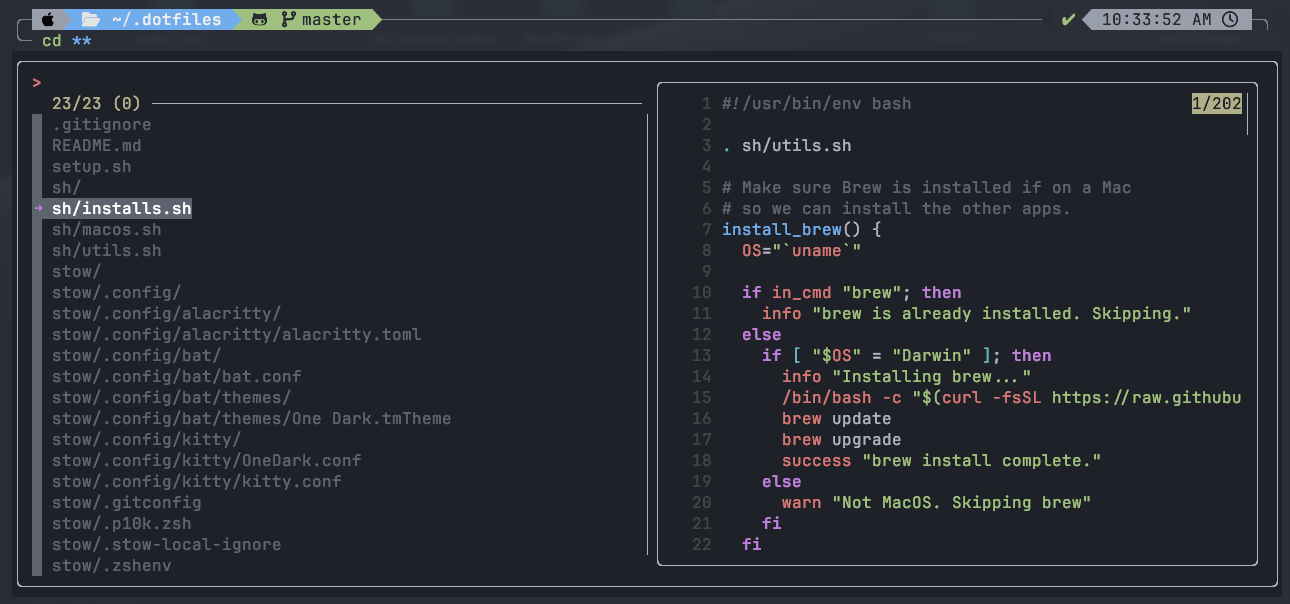Click the fzf query input after the prompt caret

click(340, 82)
